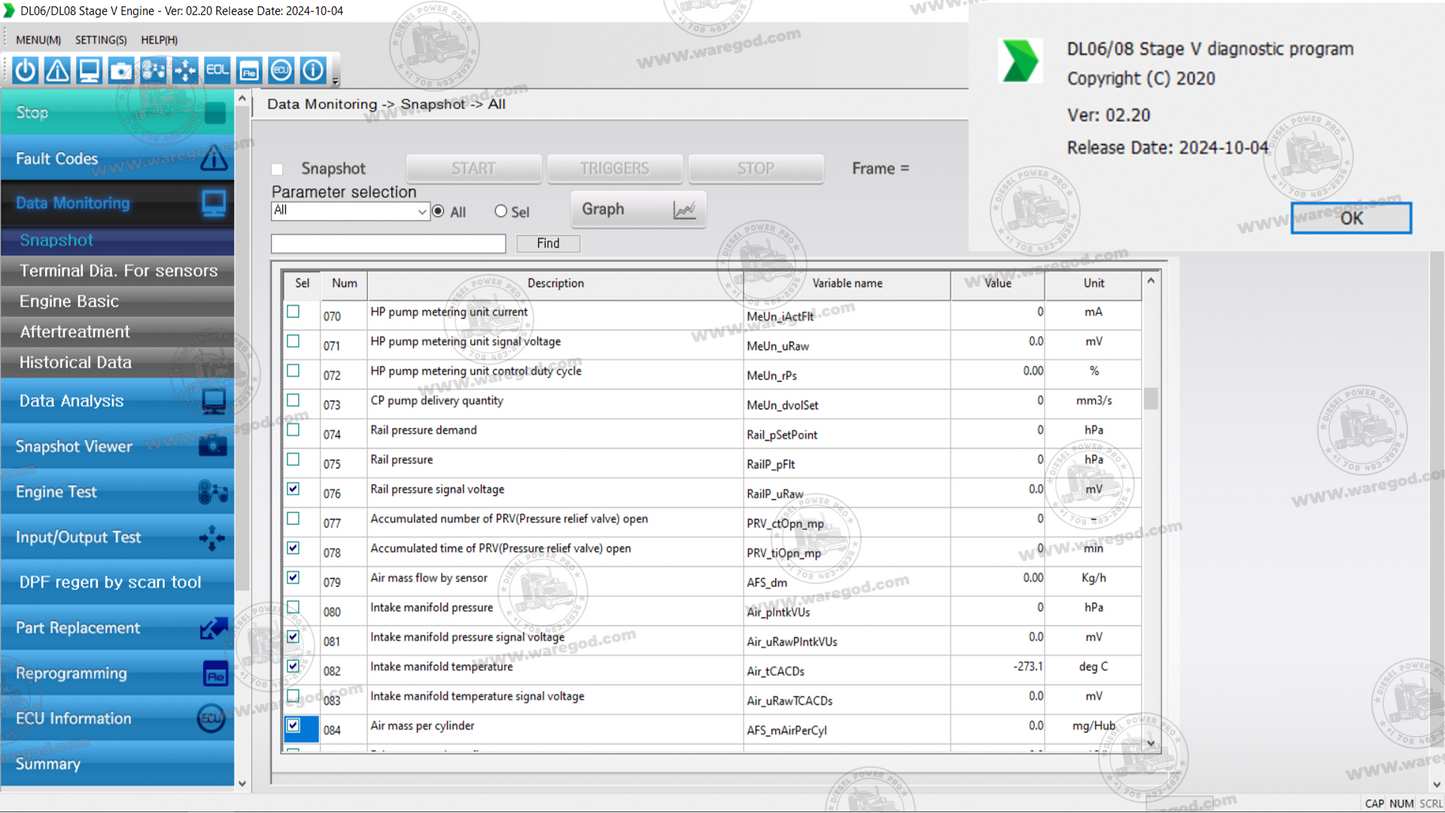Click the snapshot camera icon on the toolbar
Viewport: 1445px width, 813px height.
[x=121, y=70]
